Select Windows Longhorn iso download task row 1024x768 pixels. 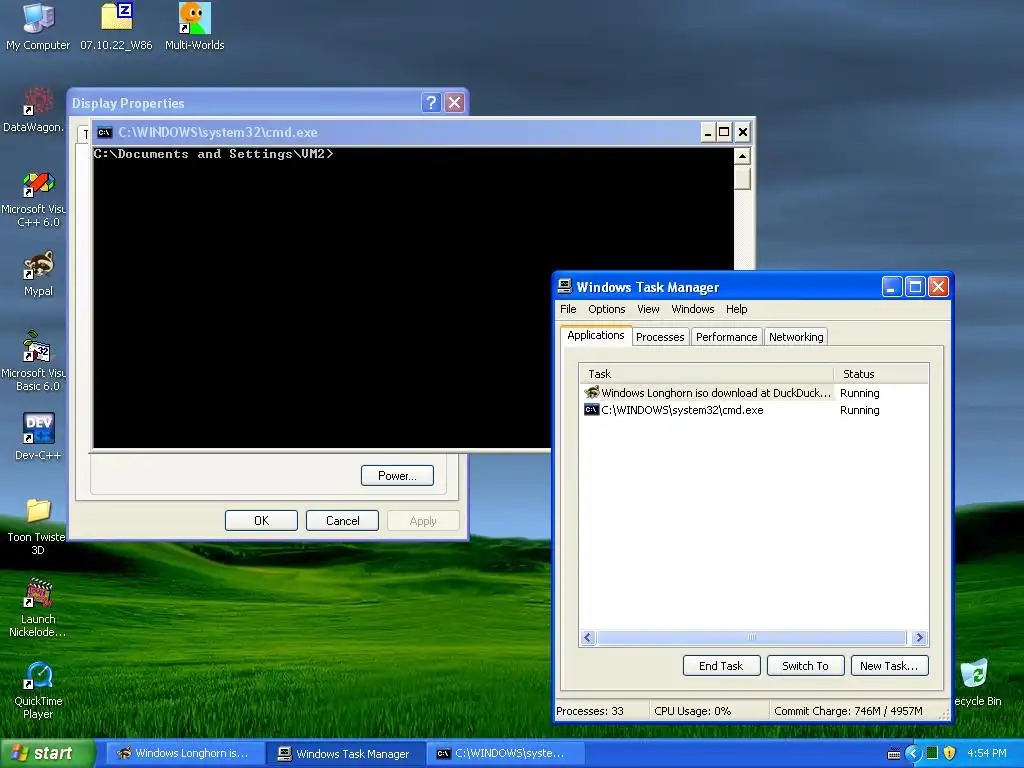point(754,392)
